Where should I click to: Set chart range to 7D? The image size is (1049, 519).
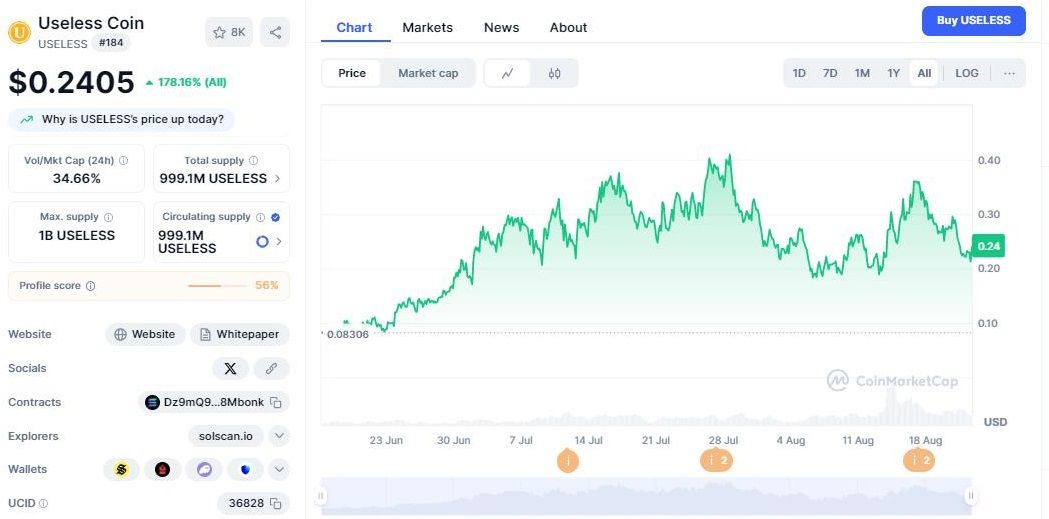pos(830,73)
